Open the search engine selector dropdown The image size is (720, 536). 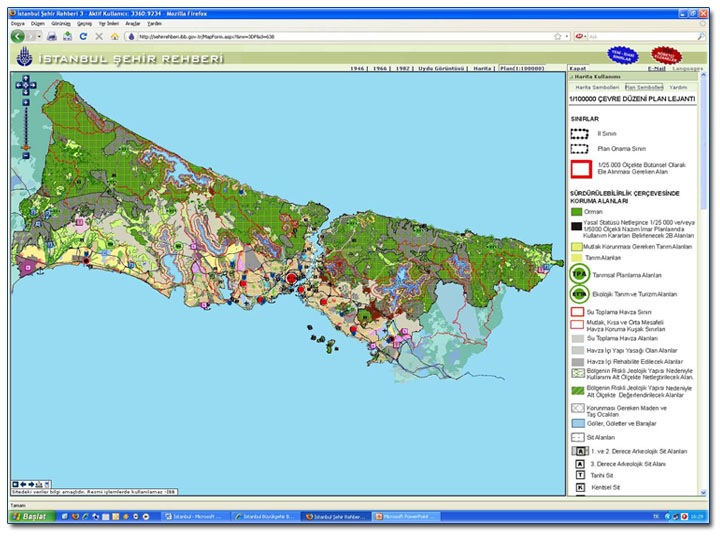pyautogui.click(x=581, y=36)
